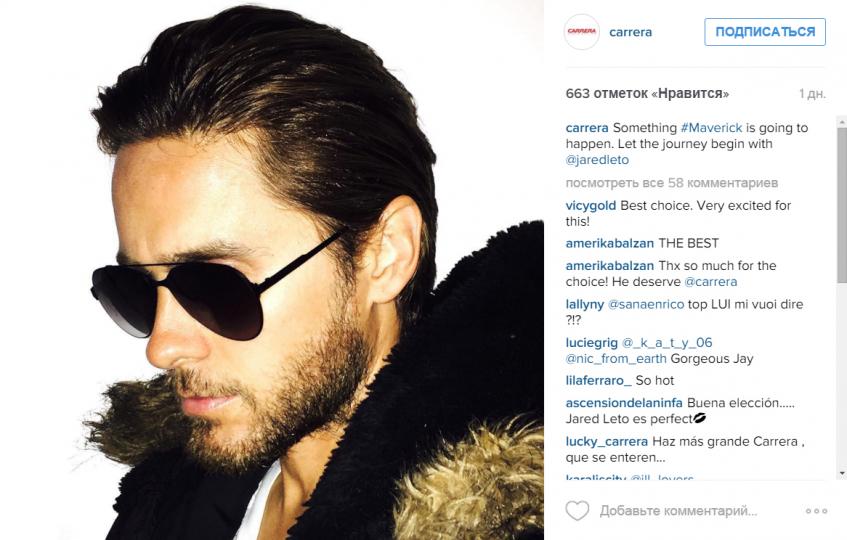Screen dimensions: 847x540
Task: Click the comments panel scrollbar
Action: (839, 200)
